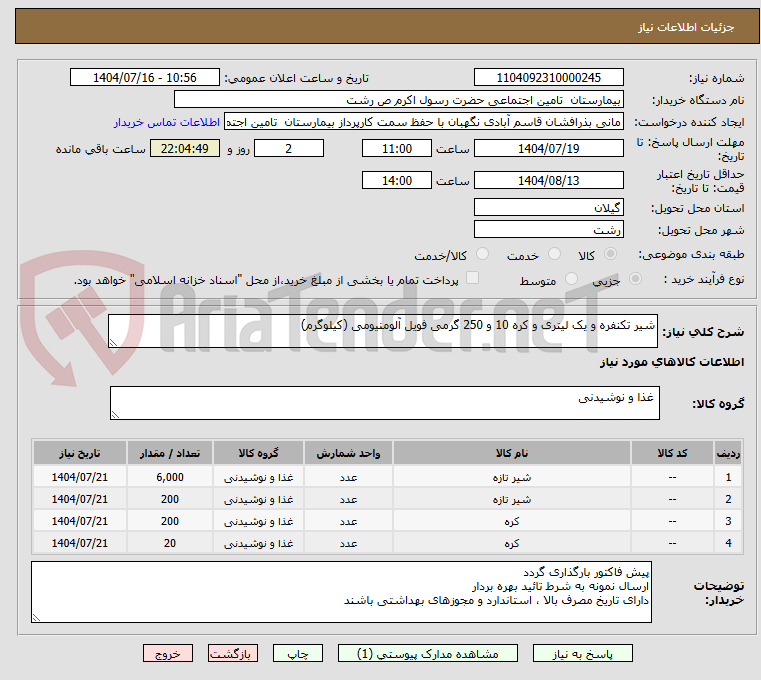Click کره in row 3
This screenshot has height=680, width=761.
512,521
